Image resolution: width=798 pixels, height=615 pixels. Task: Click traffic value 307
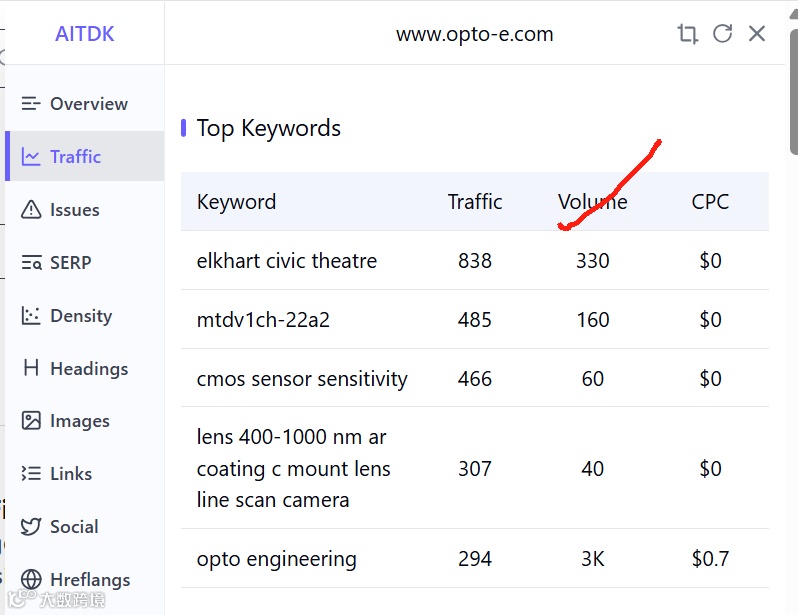[x=475, y=468]
